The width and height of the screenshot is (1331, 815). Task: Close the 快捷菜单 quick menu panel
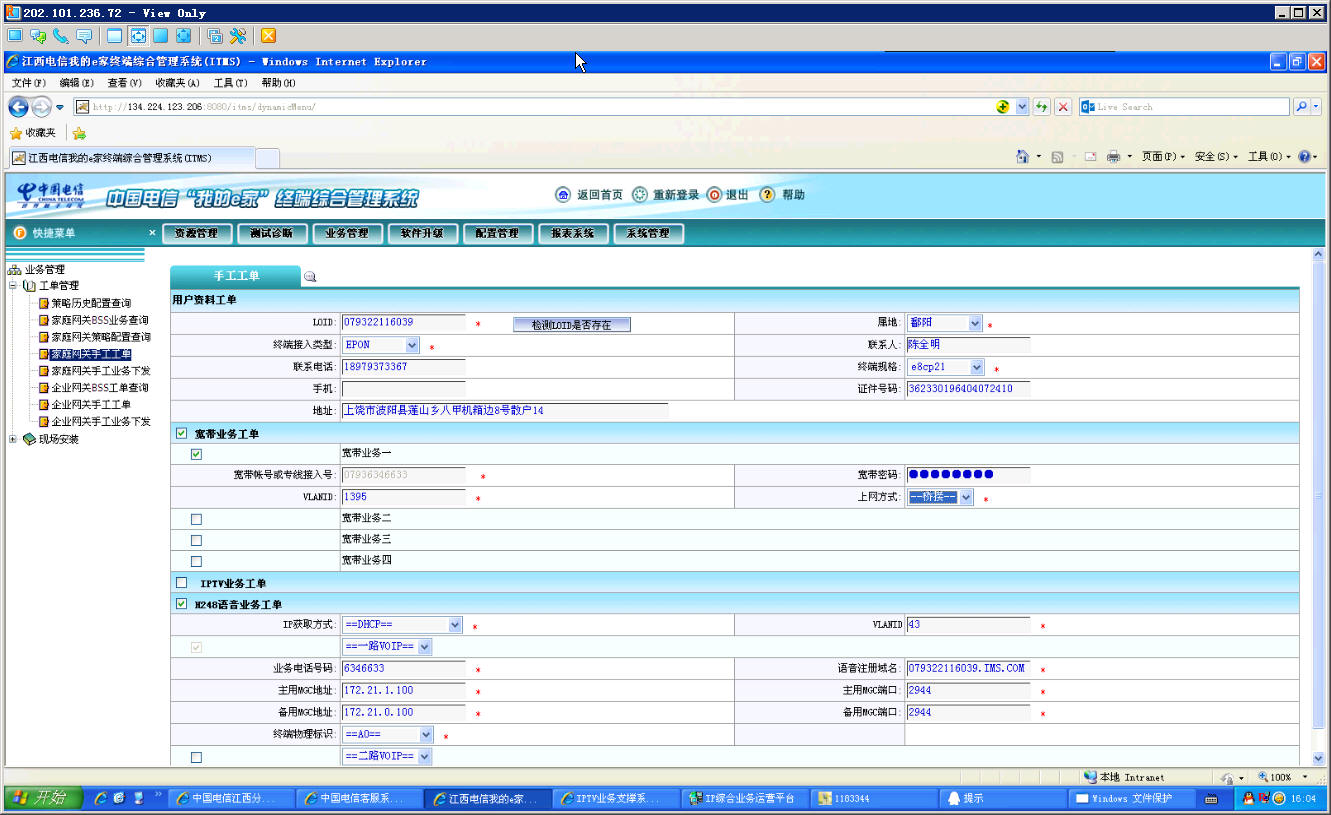click(152, 233)
